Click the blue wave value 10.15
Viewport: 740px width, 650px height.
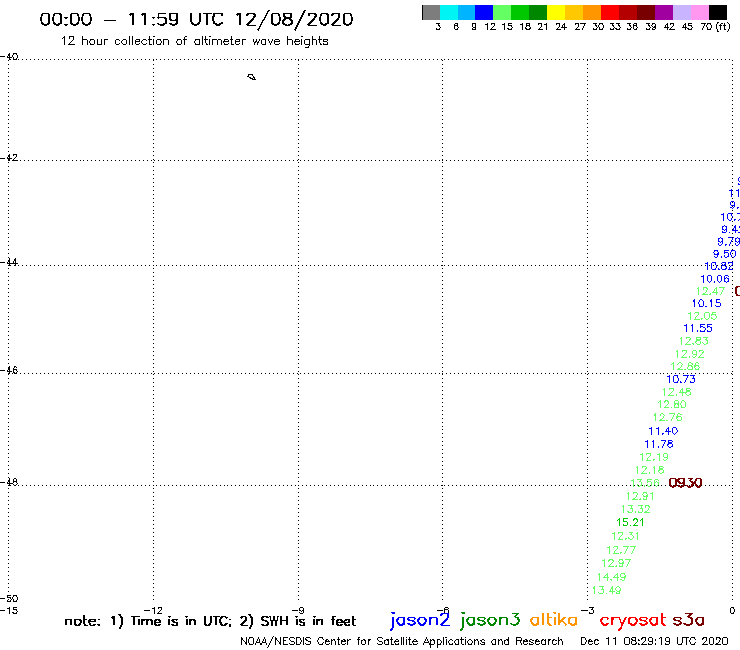(706, 304)
